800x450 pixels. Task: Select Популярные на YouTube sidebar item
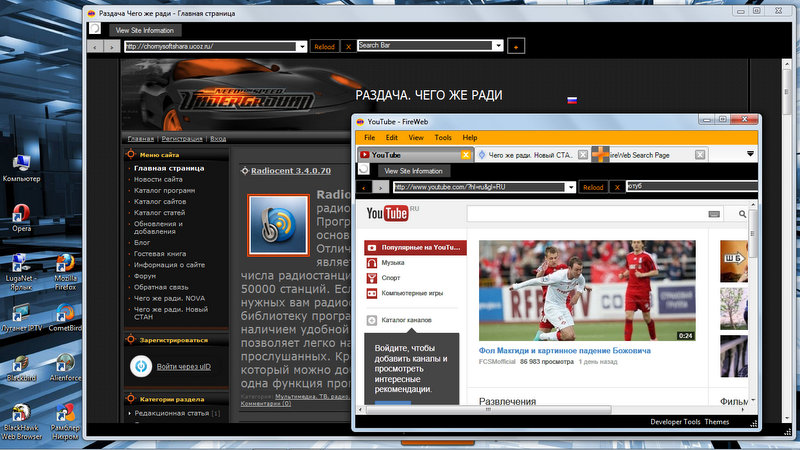click(415, 247)
